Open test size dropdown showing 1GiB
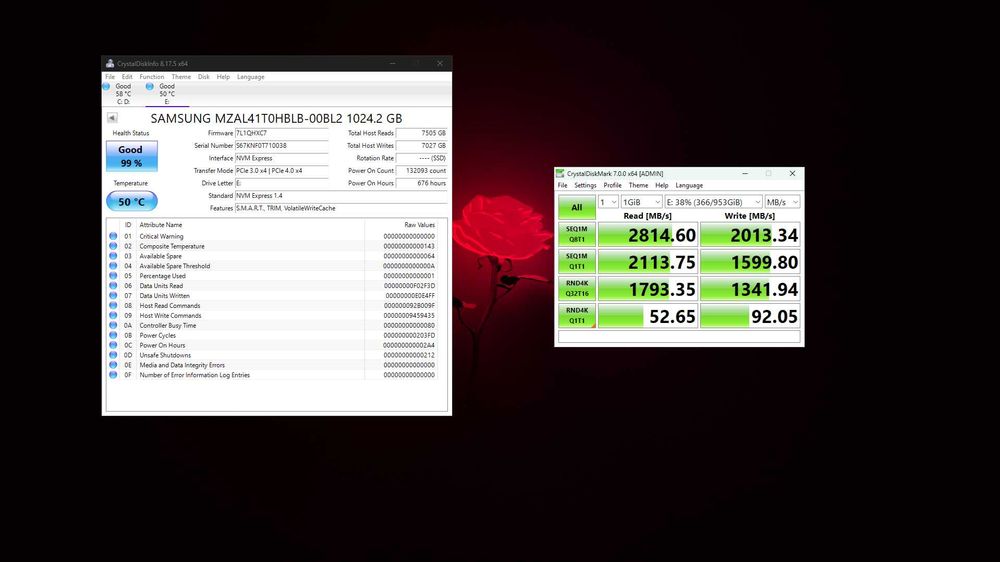Screen dimensions: 1000x562 pyautogui.click(x=642, y=202)
